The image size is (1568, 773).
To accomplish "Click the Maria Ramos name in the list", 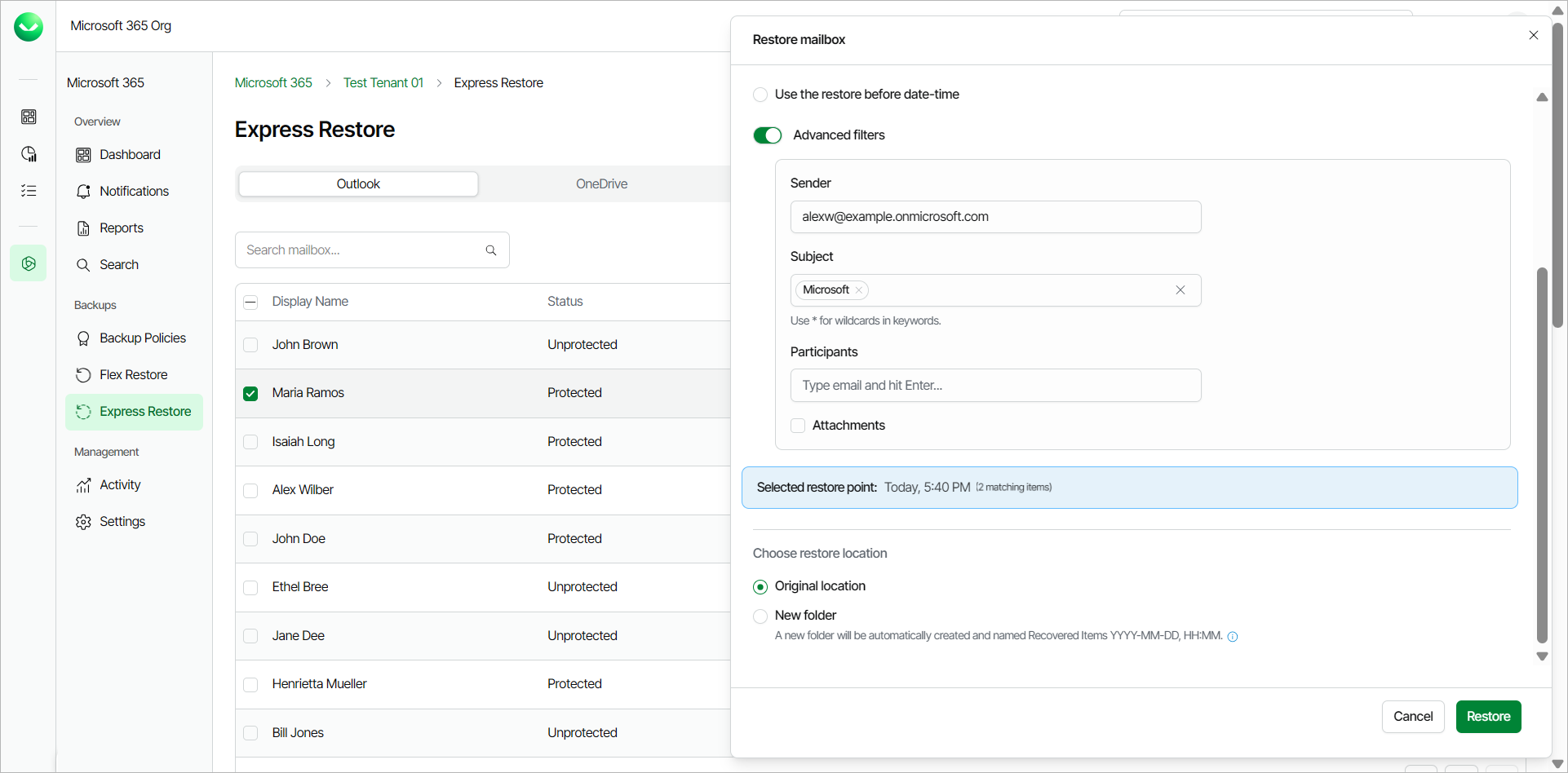I will tap(308, 393).
